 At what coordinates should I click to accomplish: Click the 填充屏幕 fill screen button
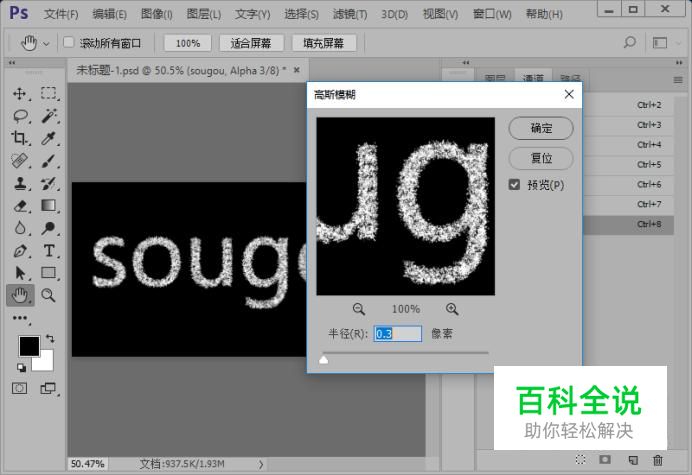pos(323,43)
